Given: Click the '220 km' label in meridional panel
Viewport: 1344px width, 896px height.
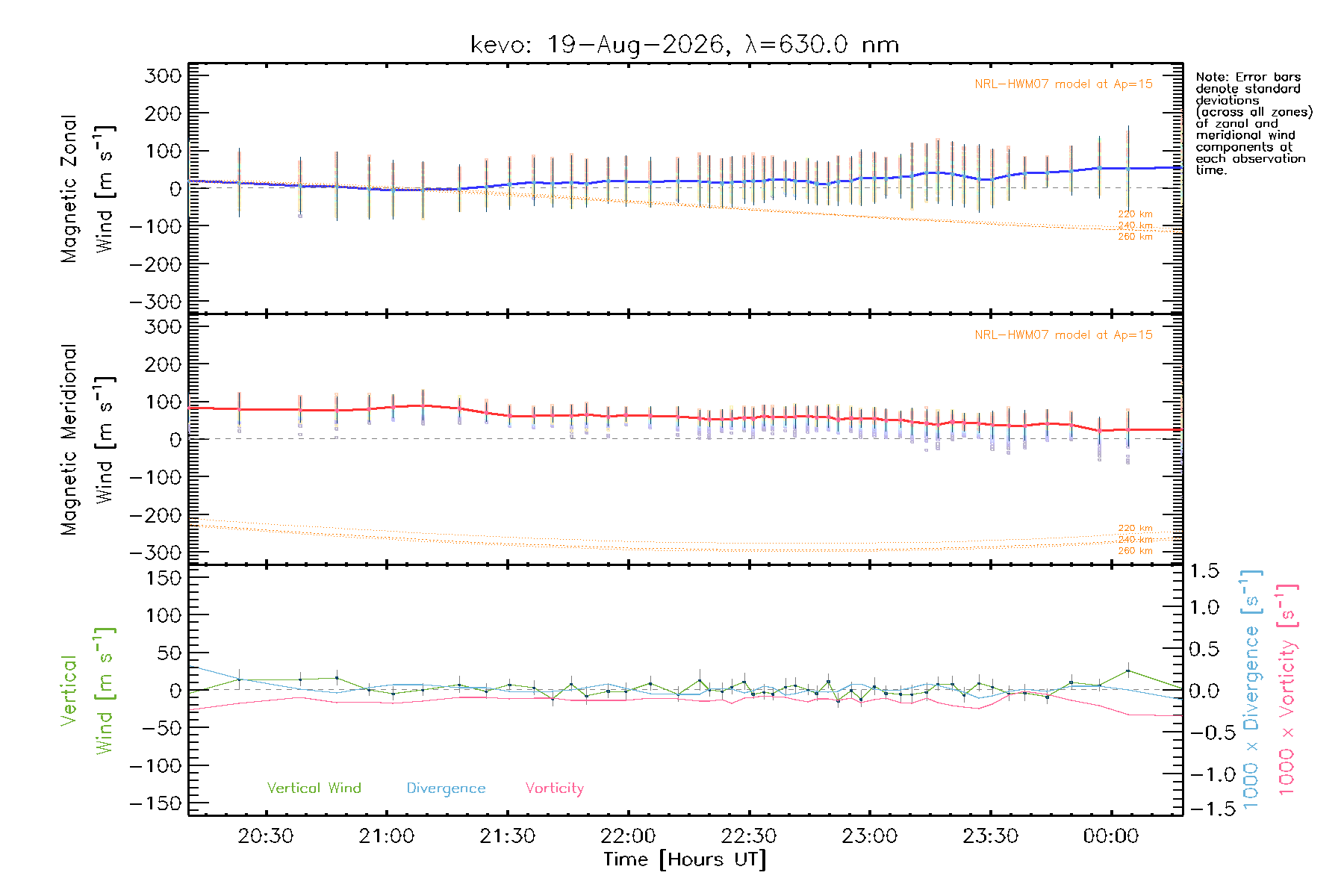Looking at the screenshot, I should 1135,529.
